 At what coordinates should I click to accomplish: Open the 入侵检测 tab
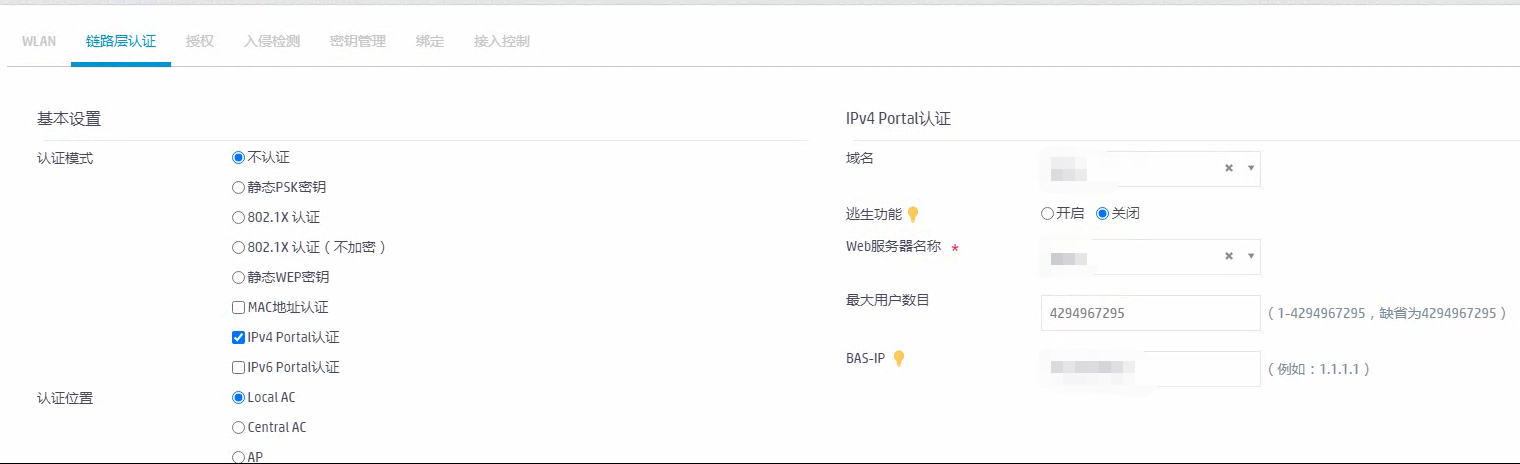[x=271, y=42]
